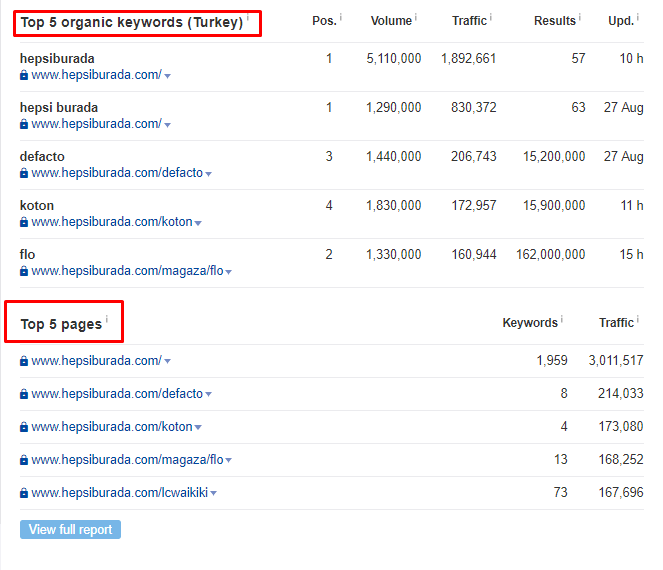This screenshot has width=663, height=570.
Task: Click info icon next to Upd. header
Action: [x=638, y=17]
